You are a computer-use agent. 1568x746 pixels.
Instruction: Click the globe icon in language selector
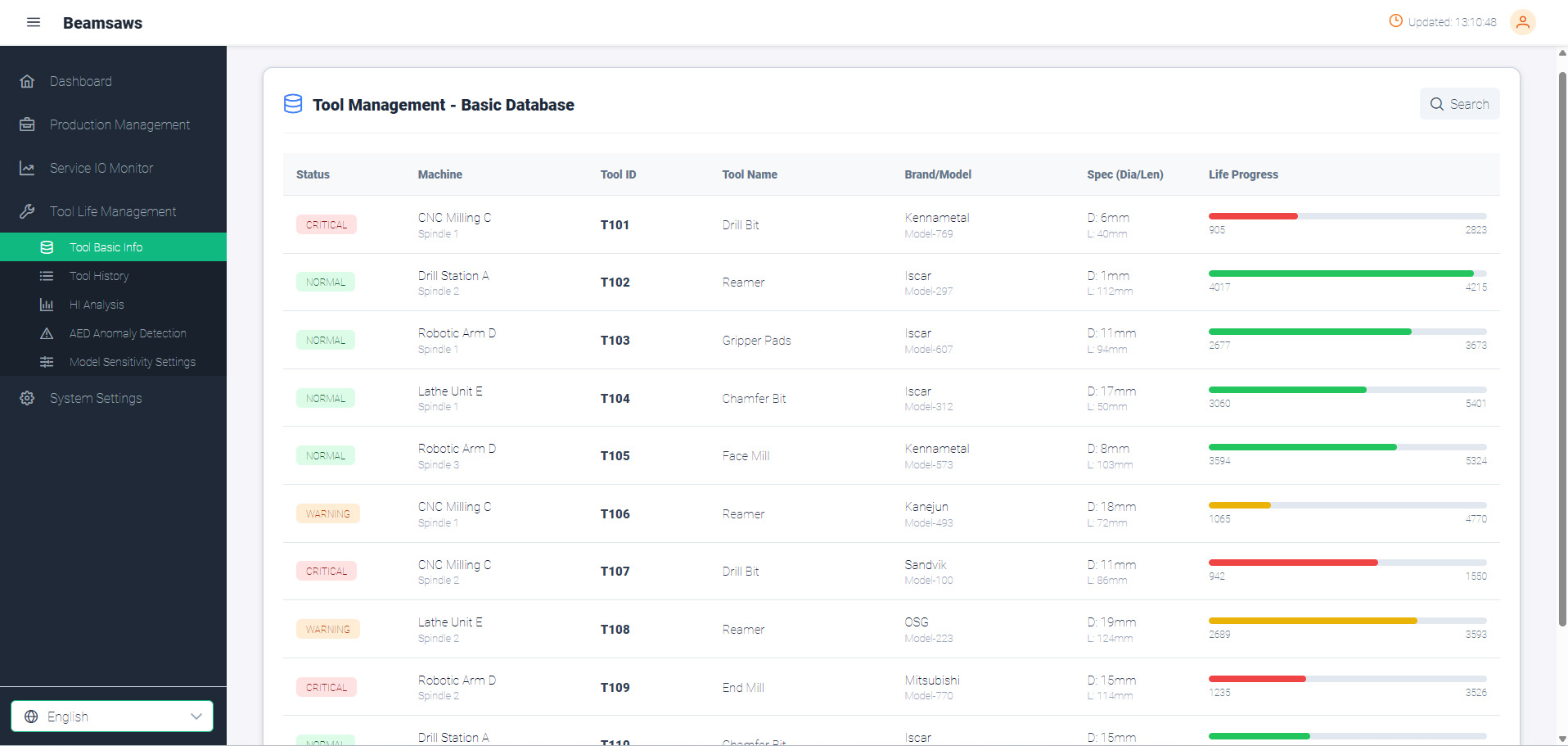(x=31, y=717)
